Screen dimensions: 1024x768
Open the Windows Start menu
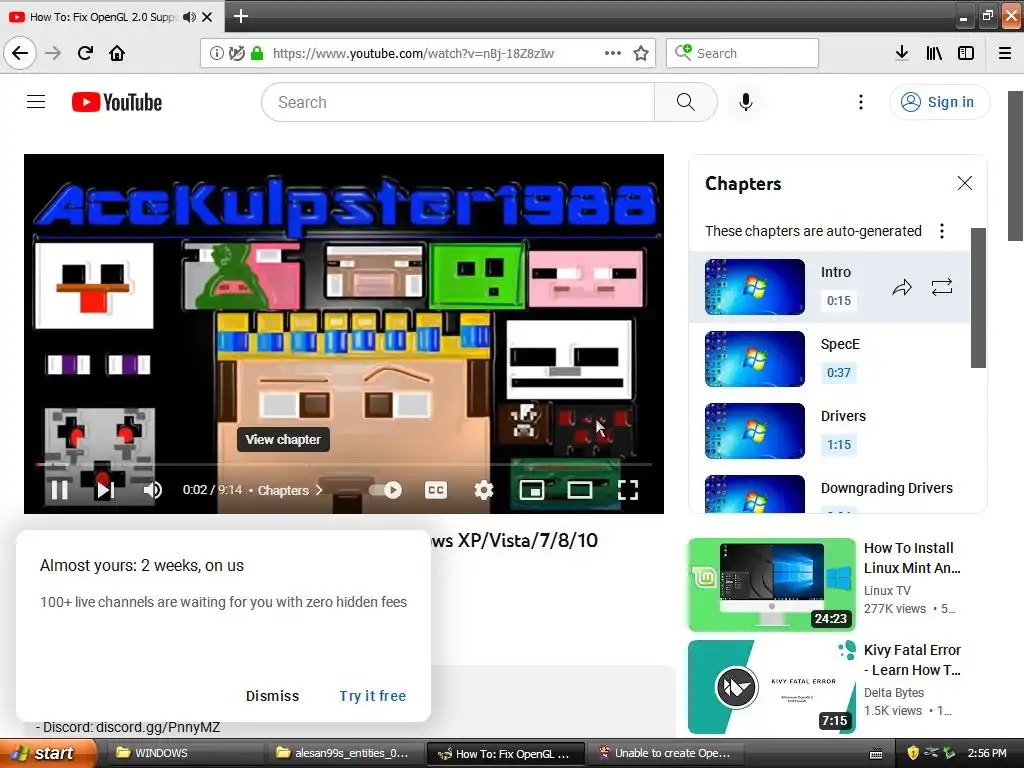(48, 753)
